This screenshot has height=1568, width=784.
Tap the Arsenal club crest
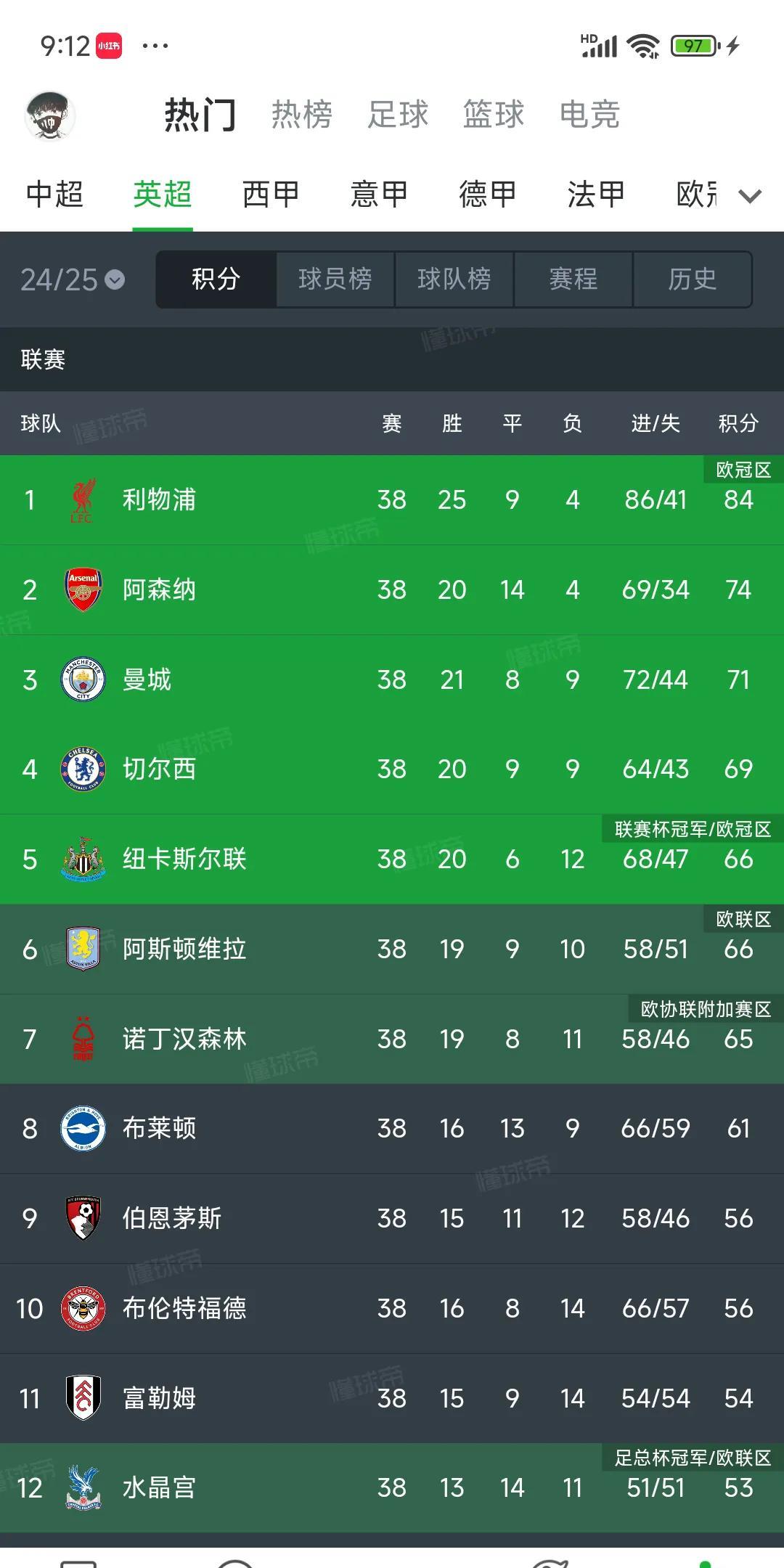pyautogui.click(x=83, y=589)
